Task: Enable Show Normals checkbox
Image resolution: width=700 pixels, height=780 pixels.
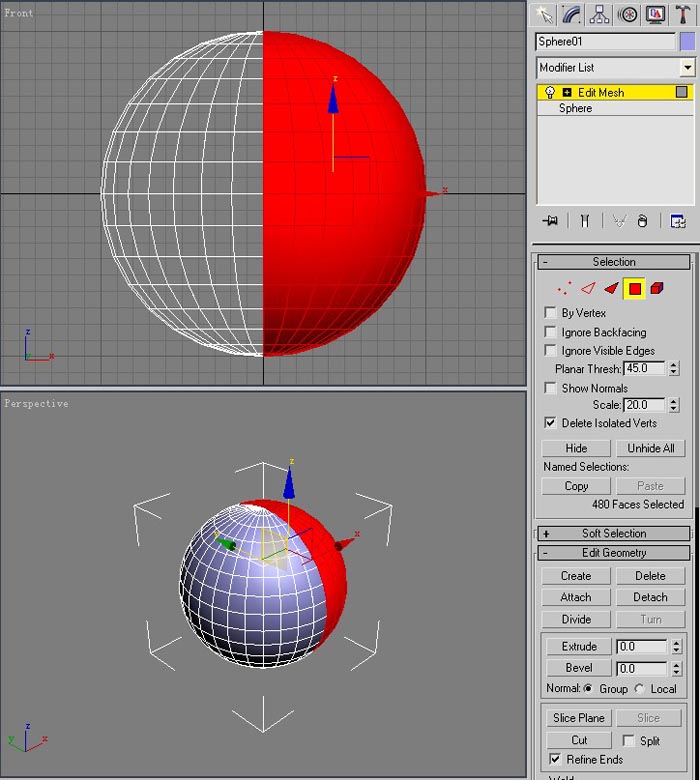Action: [550, 388]
